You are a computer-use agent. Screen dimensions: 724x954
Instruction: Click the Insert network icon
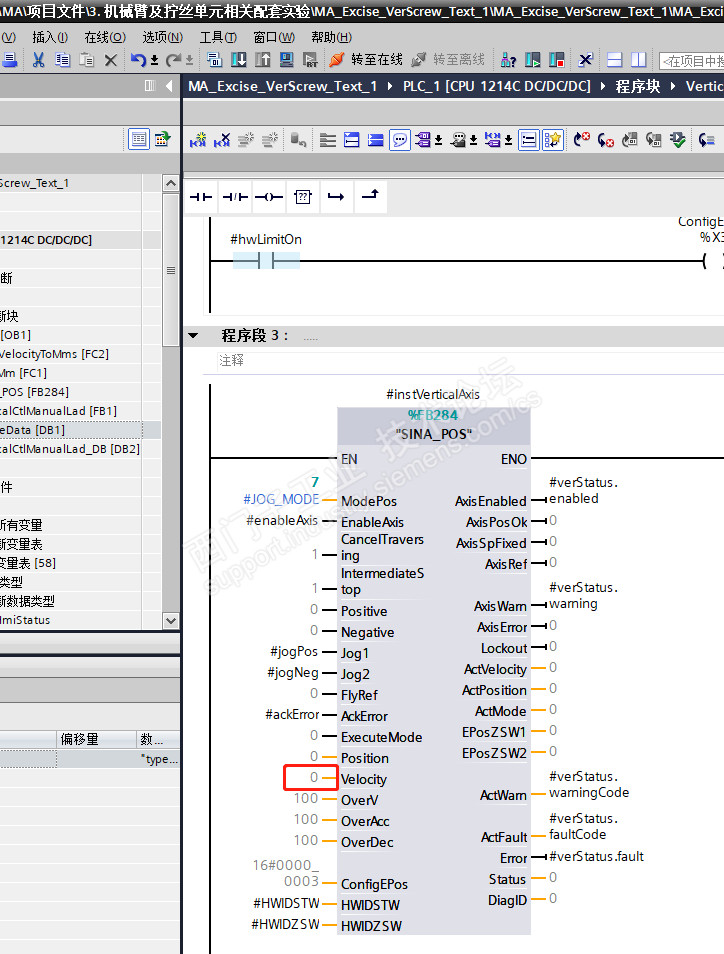click(198, 140)
